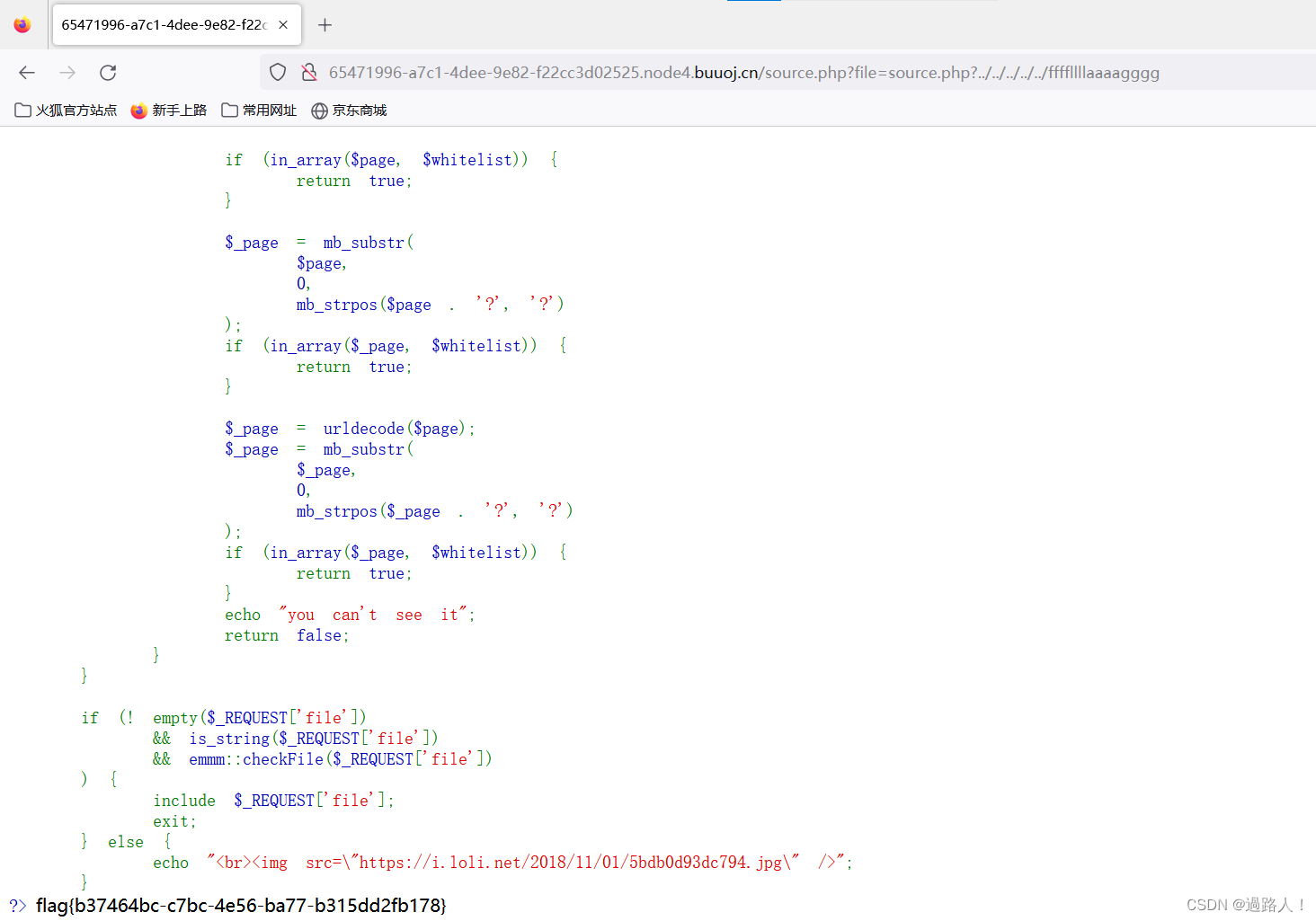Open a new tab with the plus button

[325, 25]
